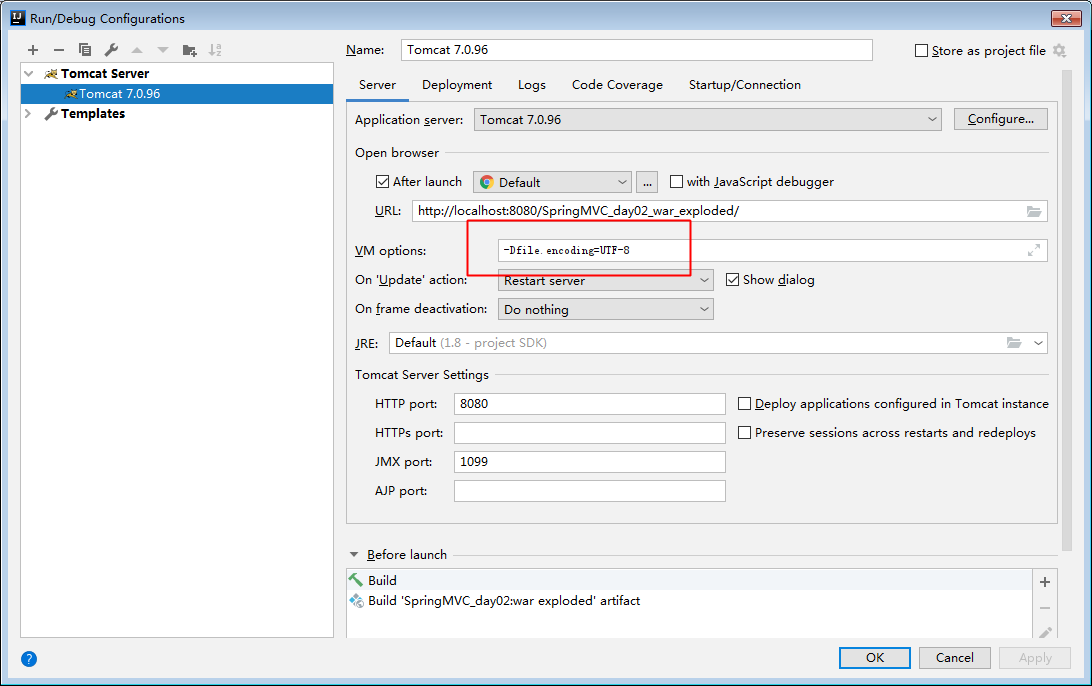Move configuration up arrow
1092x686 pixels.
coord(137,50)
